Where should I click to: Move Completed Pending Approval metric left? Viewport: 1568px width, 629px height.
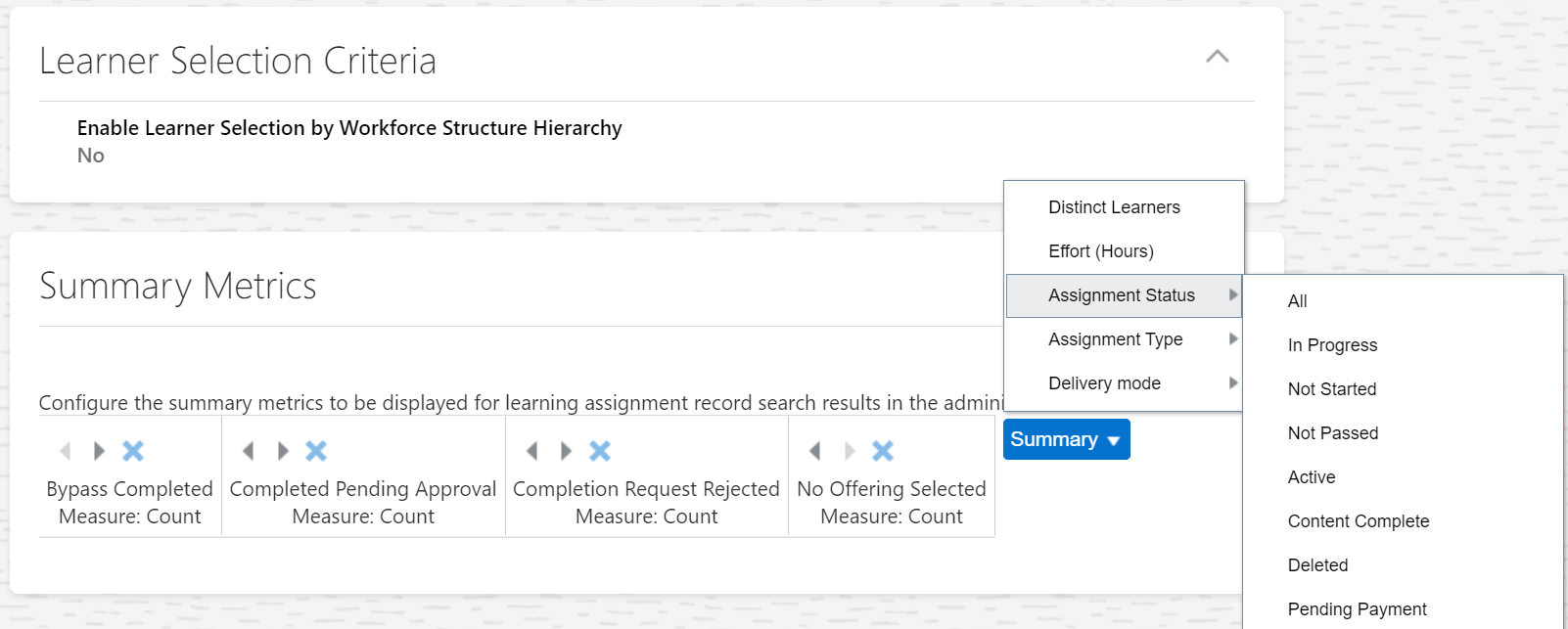tap(249, 451)
